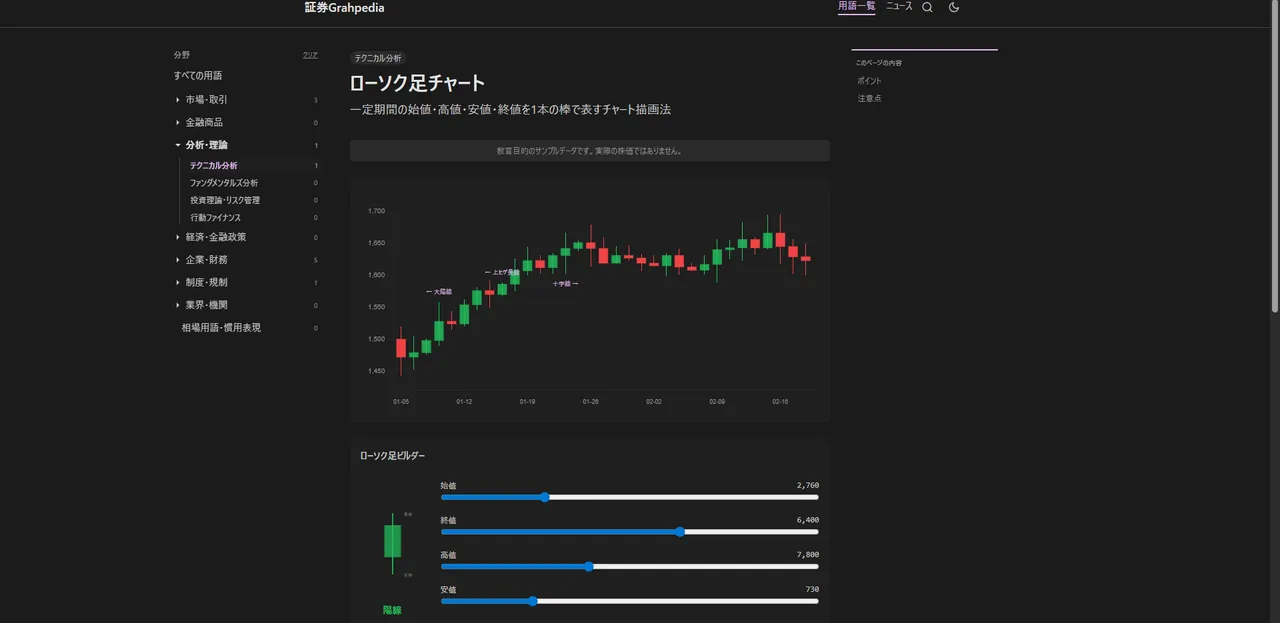This screenshot has width=1280, height=623.
Task: Click the クリア filter link
Action: tap(310, 55)
